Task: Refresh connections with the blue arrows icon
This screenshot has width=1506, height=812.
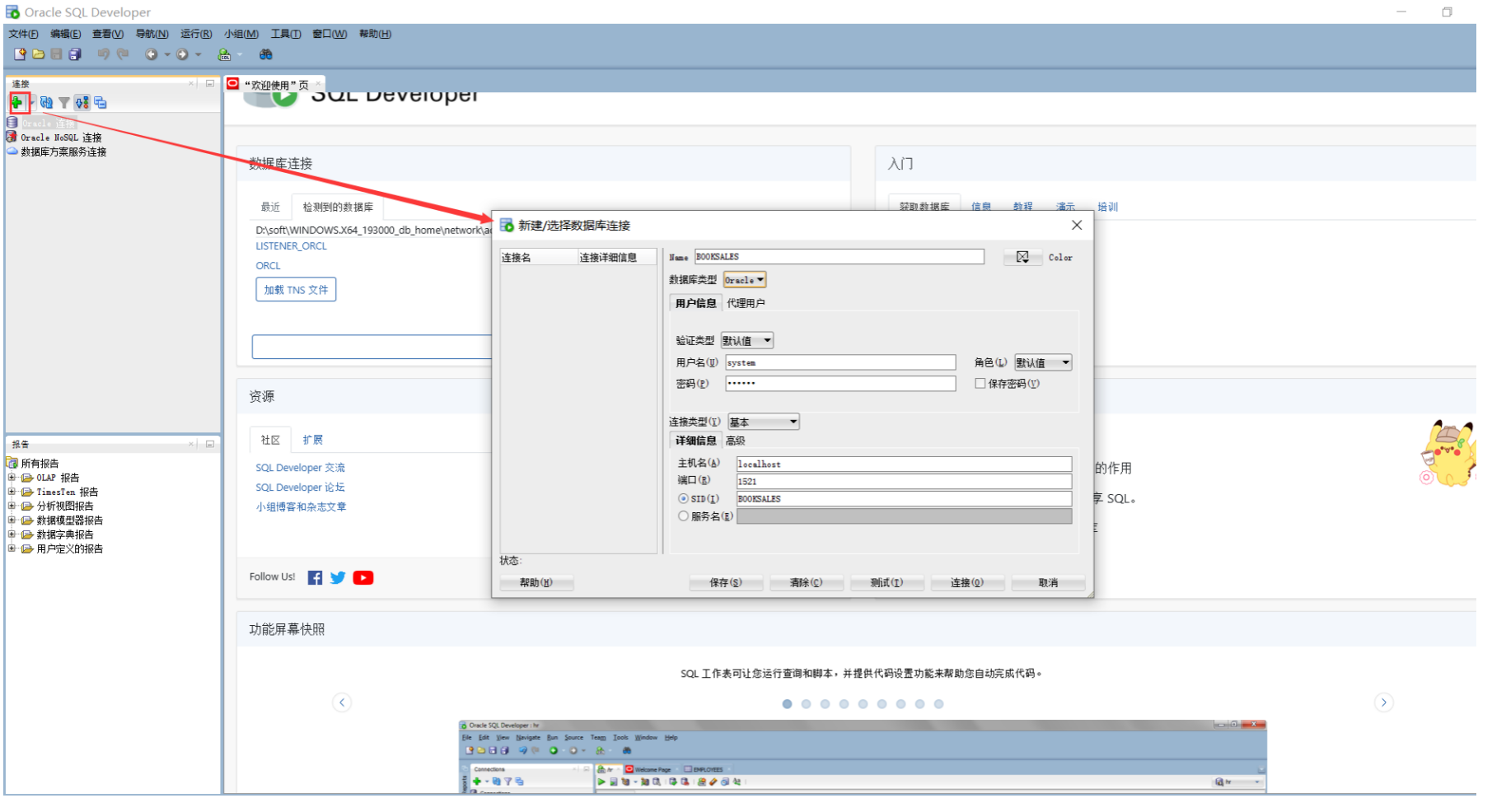Action: tap(47, 103)
